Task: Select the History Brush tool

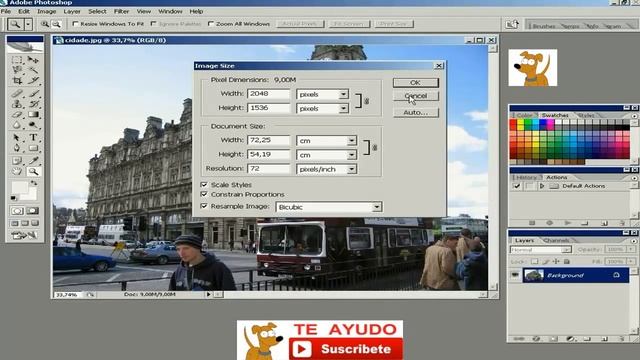Action: pyautogui.click(x=33, y=104)
